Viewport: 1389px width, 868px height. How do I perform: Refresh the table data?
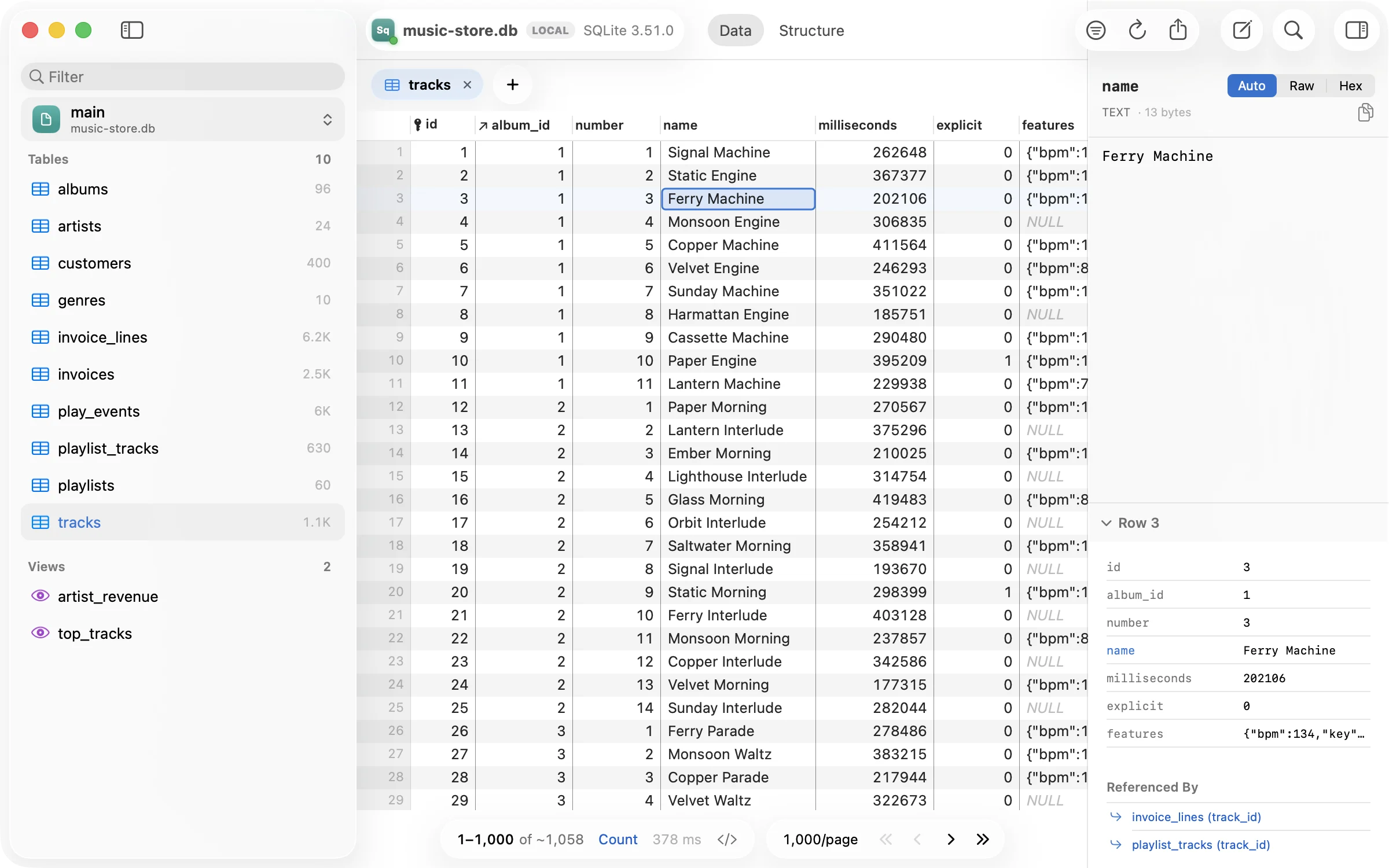pos(1137,30)
